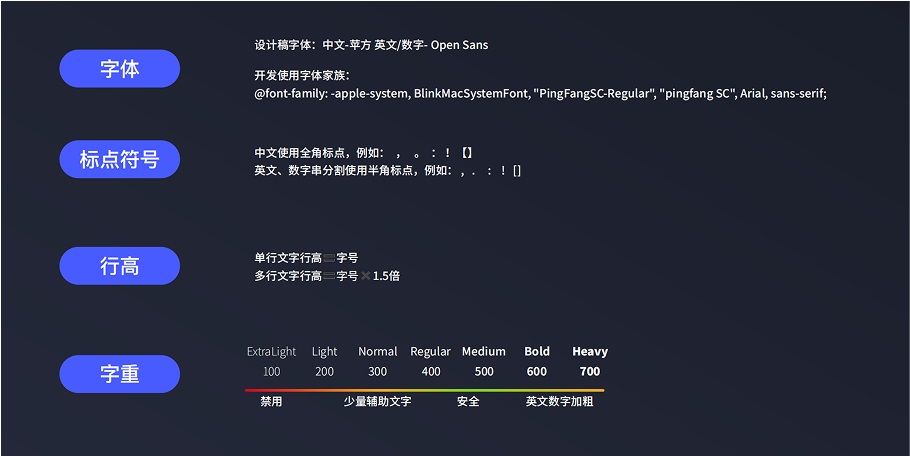Select the 少量辅助文字 caption
Screen dimensions: 910x456
tap(377, 402)
